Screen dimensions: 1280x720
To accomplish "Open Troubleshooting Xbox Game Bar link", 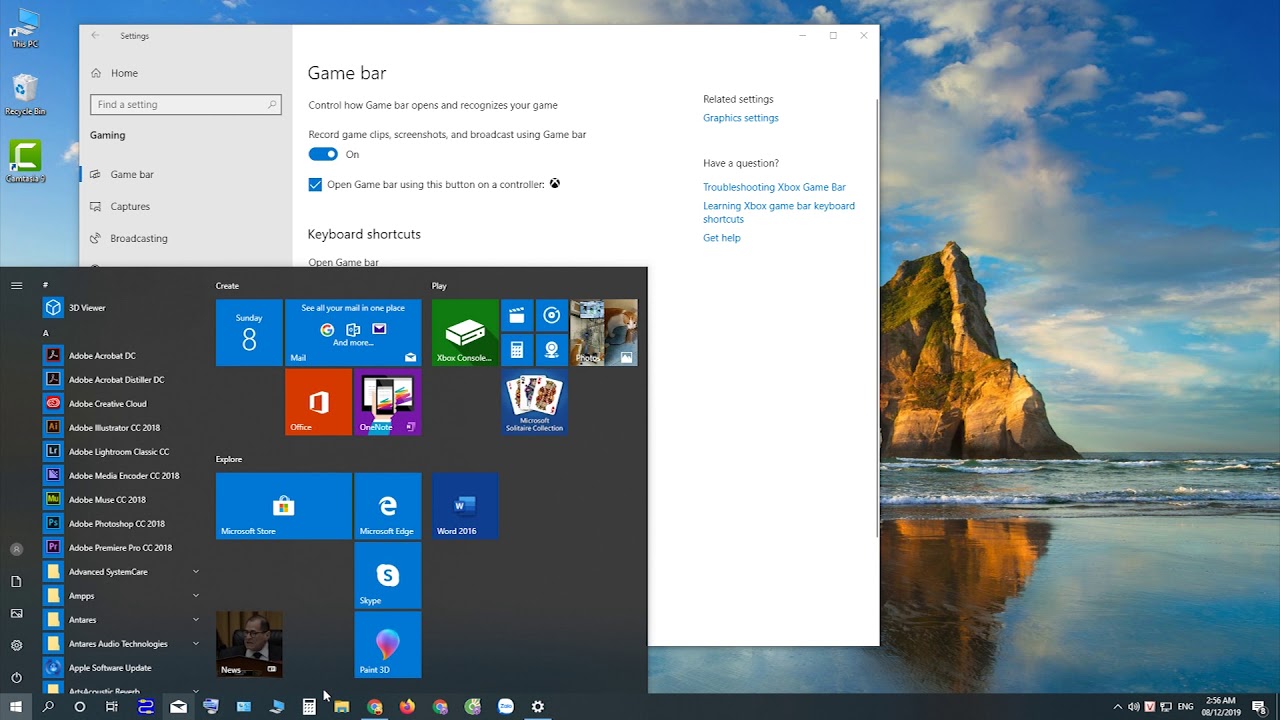I will [774, 187].
